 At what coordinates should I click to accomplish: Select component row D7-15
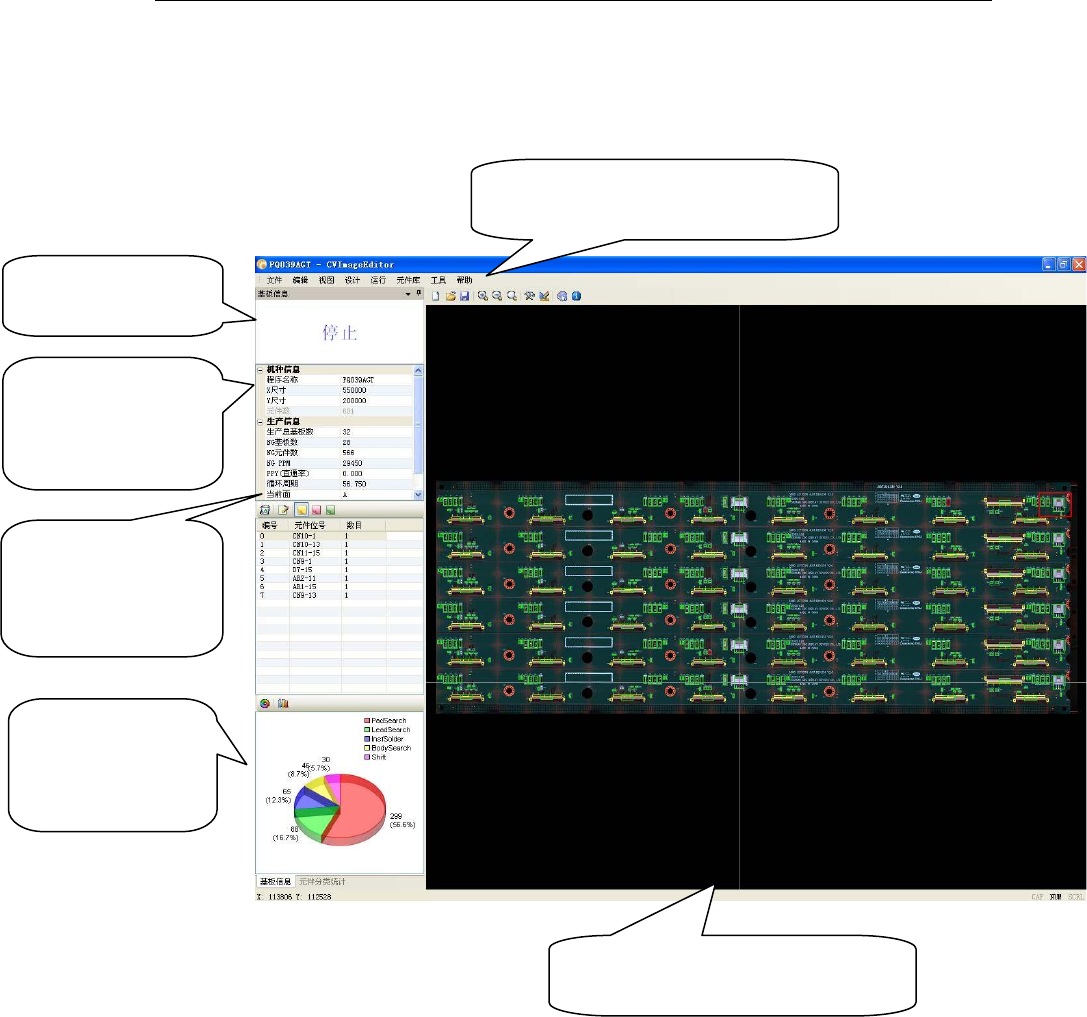340,570
